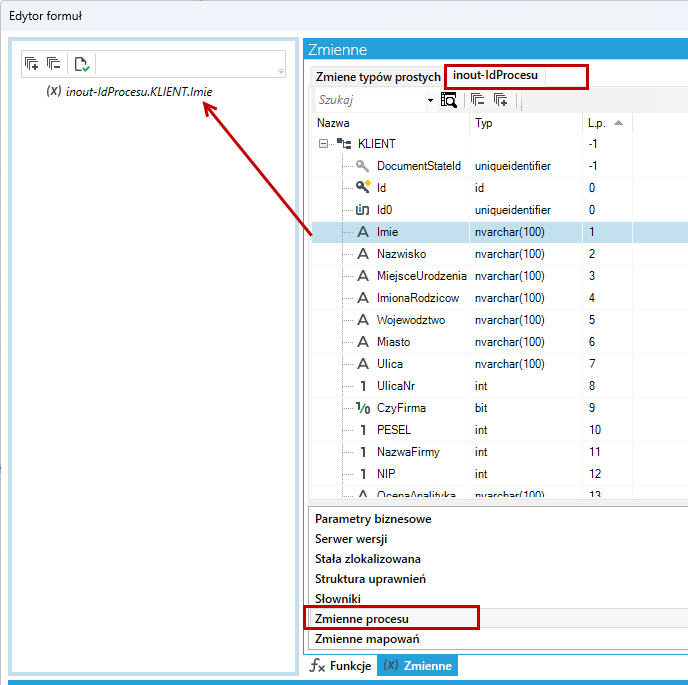The height and width of the screenshot is (685, 688).
Task: Select the MiejsceUrodzenia field row
Action: coord(500,276)
